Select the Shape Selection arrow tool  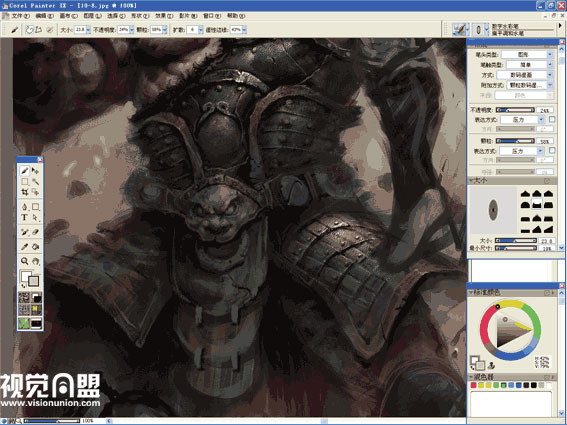click(x=35, y=217)
